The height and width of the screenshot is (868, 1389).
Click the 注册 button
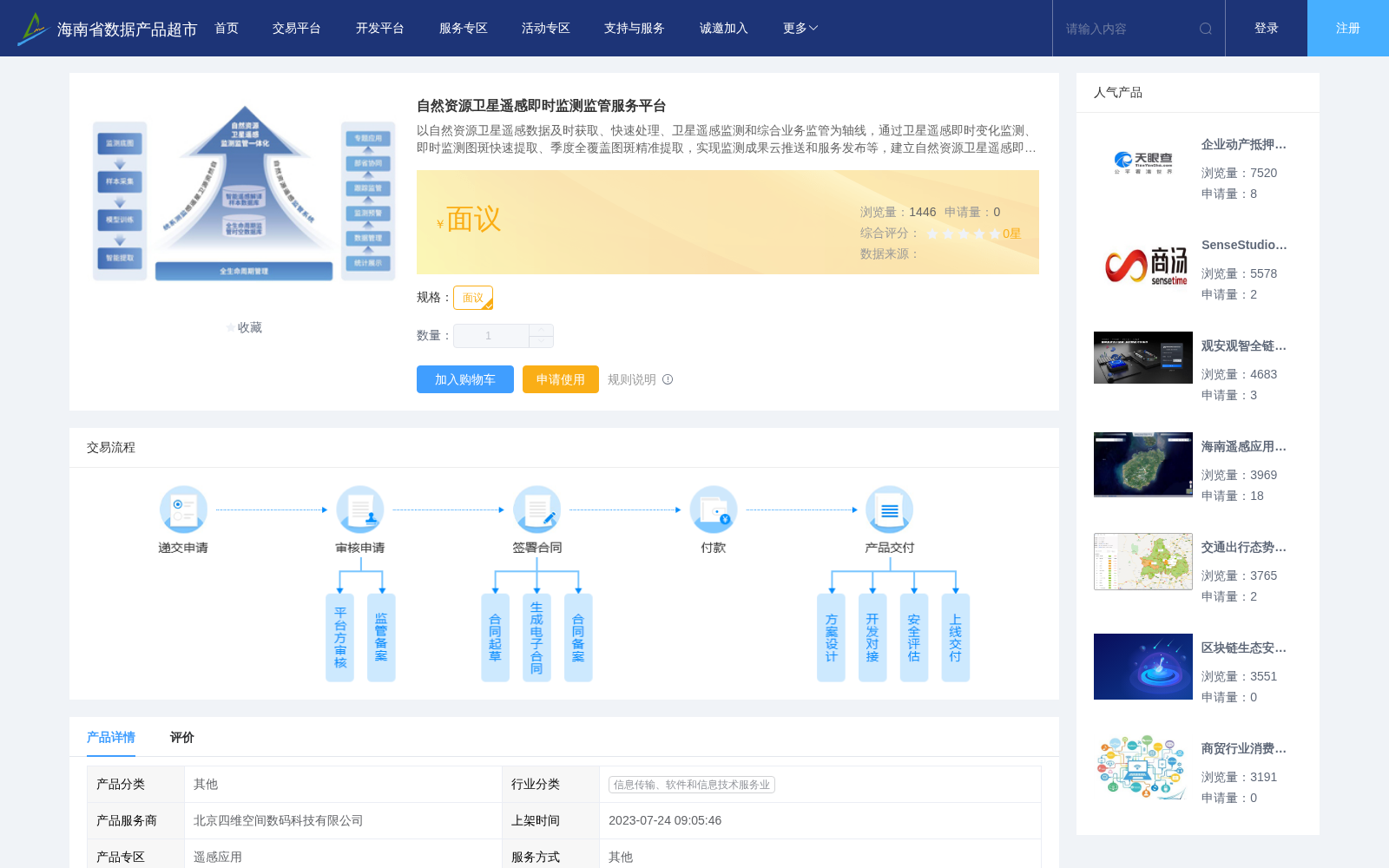tap(1348, 29)
